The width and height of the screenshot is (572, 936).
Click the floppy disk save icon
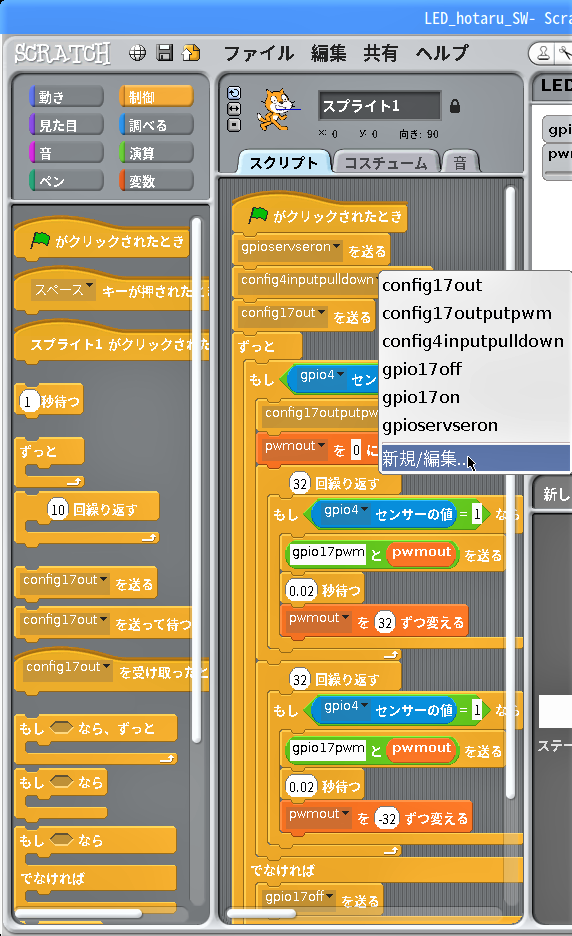tap(165, 53)
